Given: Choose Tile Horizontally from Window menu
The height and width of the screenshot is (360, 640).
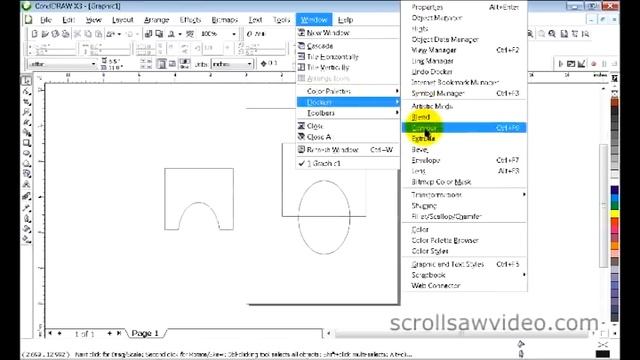Looking at the screenshot, I should [348, 57].
